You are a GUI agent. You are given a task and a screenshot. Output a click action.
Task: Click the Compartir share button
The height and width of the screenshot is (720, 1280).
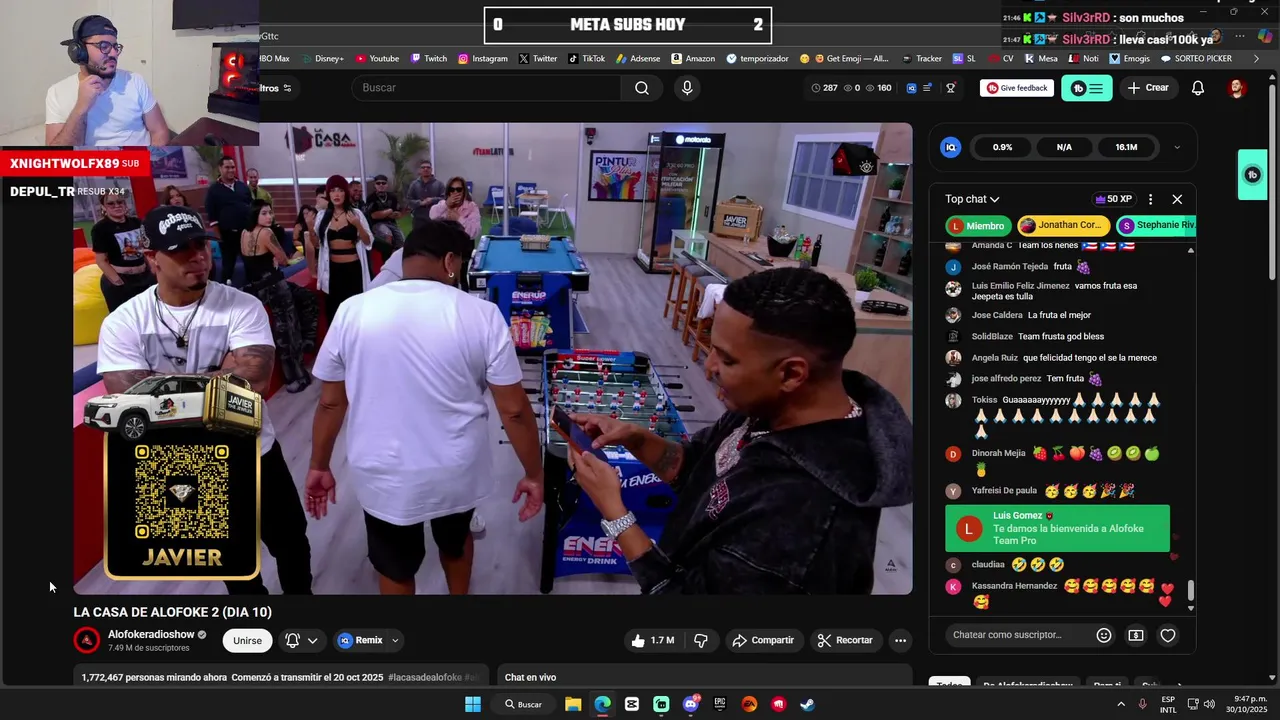[763, 640]
